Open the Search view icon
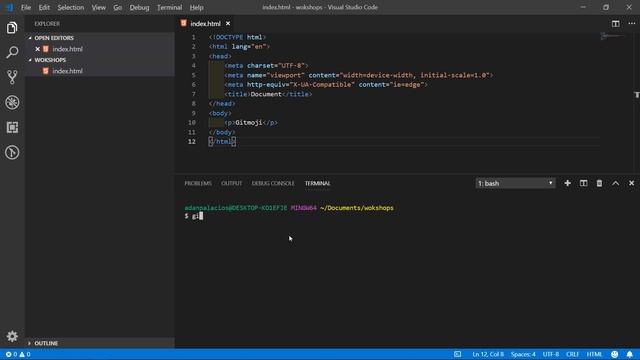 click(x=12, y=52)
